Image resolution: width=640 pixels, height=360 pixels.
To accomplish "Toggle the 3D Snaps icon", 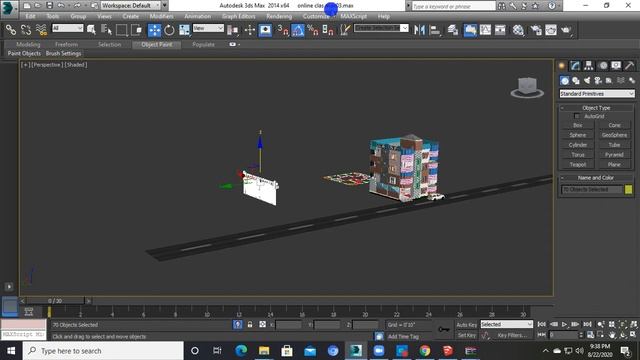I will 282,30.
